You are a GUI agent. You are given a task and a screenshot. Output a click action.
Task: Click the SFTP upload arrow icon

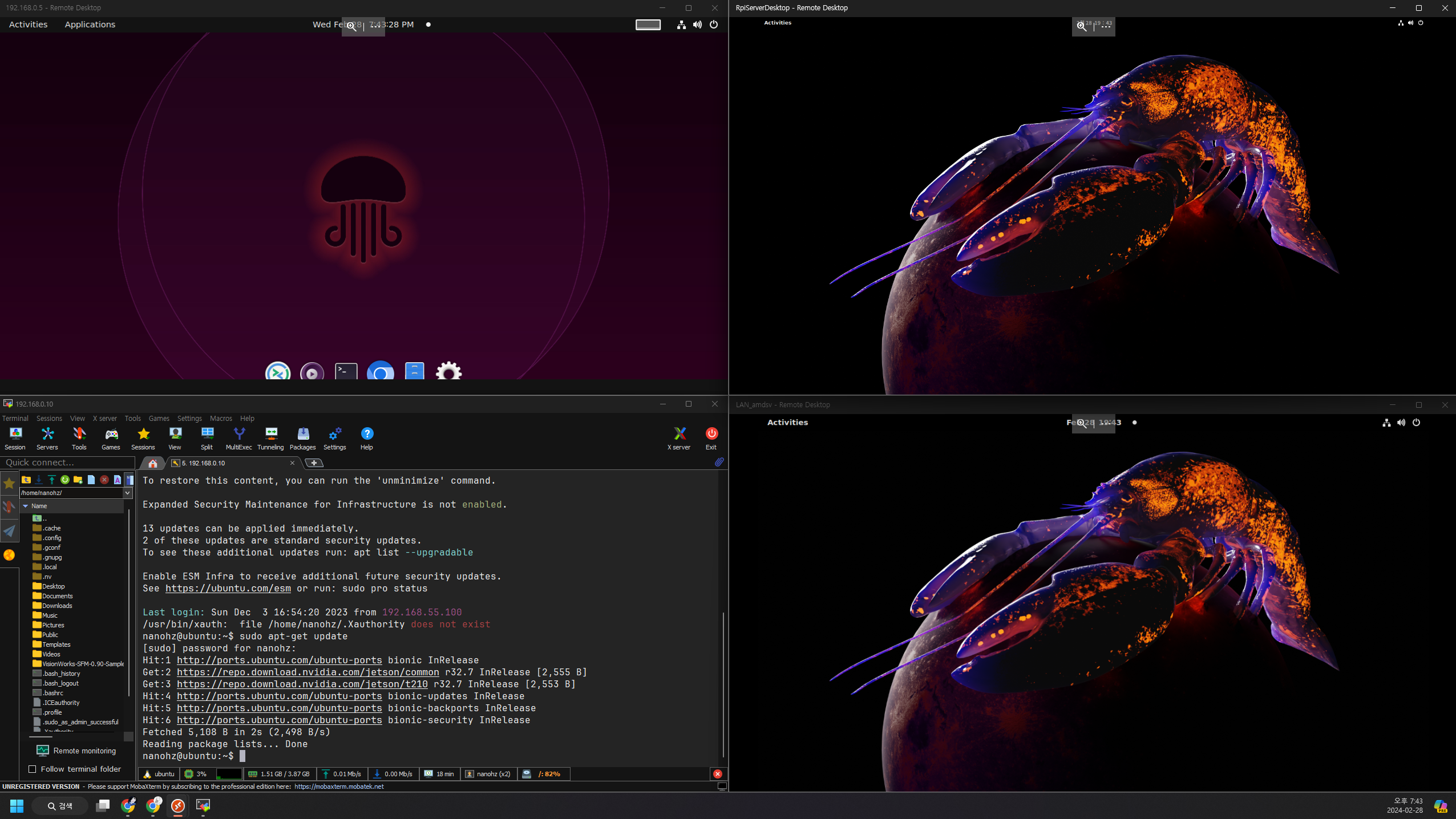tap(52, 480)
